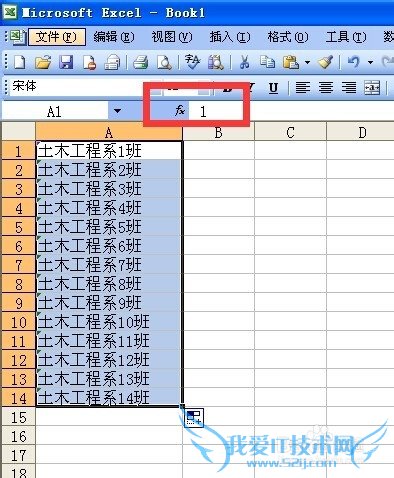Image resolution: width=394 pixels, height=478 pixels.
Task: Click the Excel workbook icon left of 文件
Action: click(x=17, y=37)
